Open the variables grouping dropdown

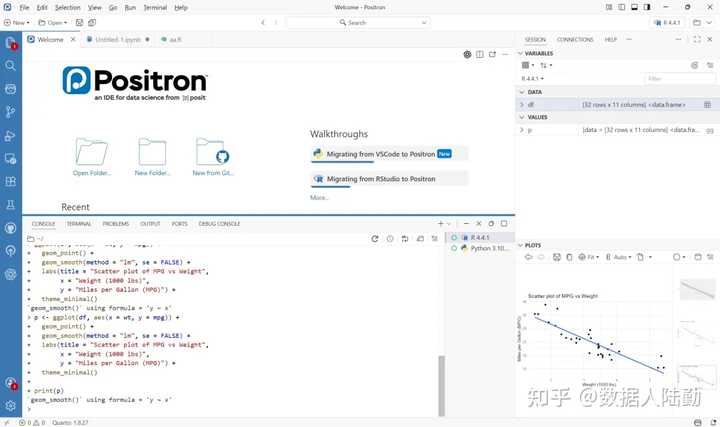point(528,65)
